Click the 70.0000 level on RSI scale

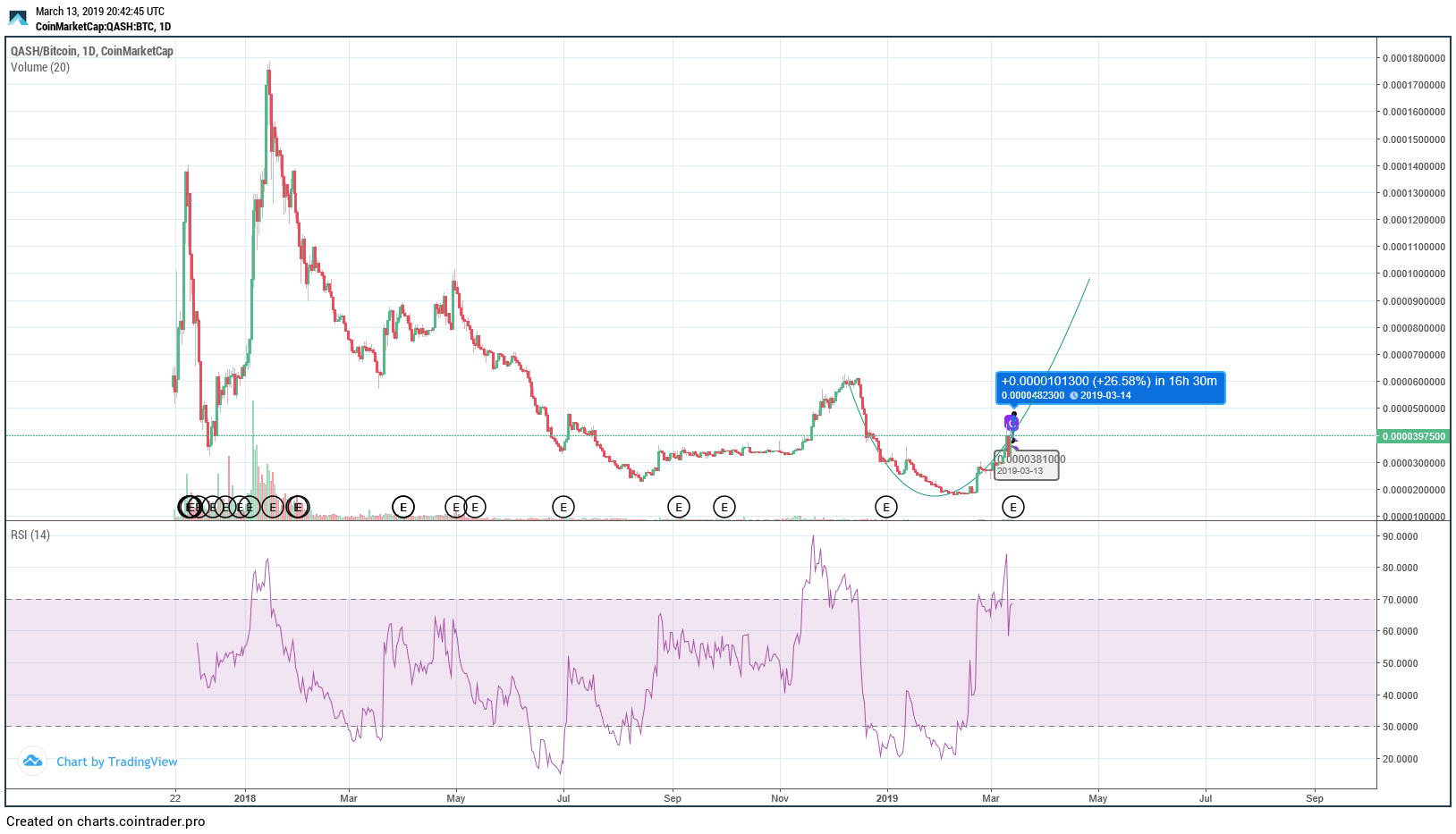click(1400, 600)
